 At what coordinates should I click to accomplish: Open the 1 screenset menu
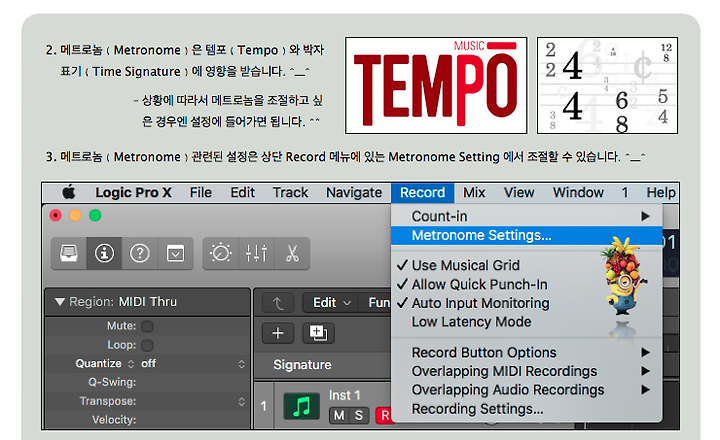tap(625, 192)
